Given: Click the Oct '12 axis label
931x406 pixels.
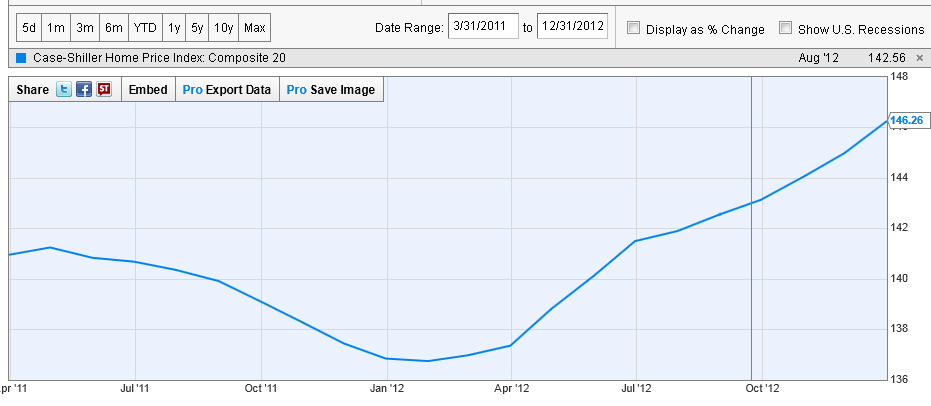Looking at the screenshot, I should [x=762, y=389].
